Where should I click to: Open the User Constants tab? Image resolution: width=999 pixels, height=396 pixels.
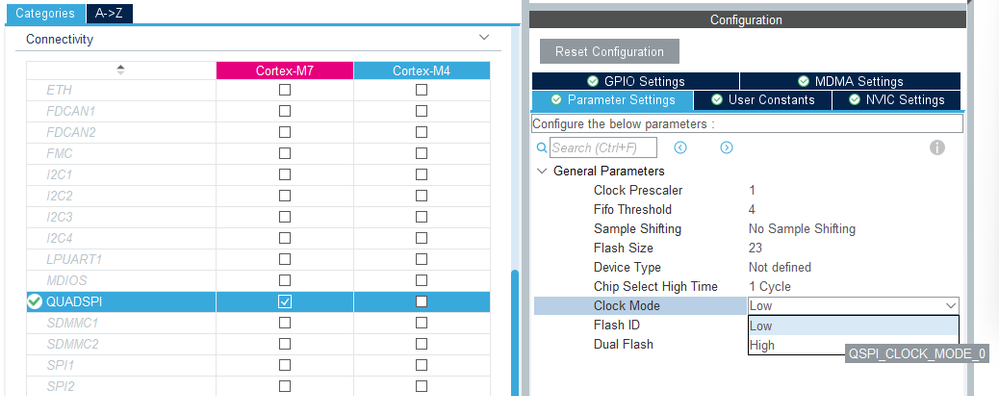click(763, 100)
